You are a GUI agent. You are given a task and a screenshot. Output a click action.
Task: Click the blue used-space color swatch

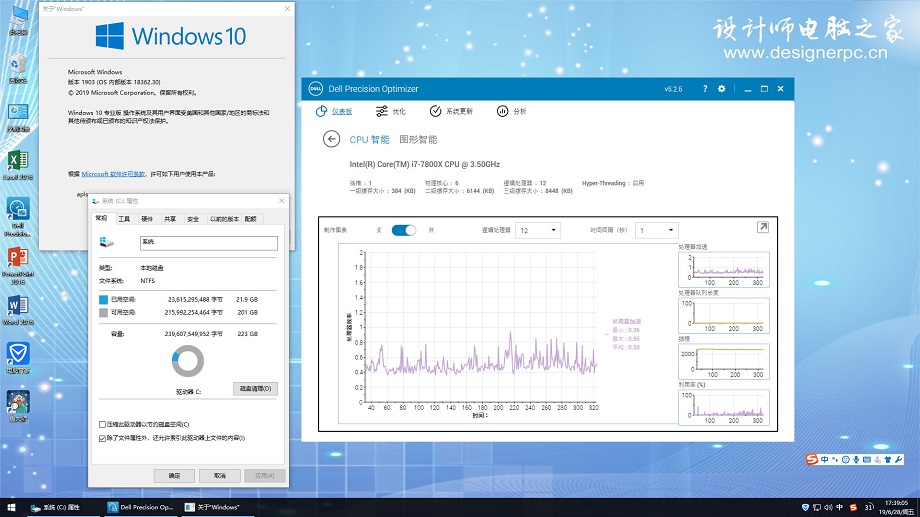click(103, 299)
